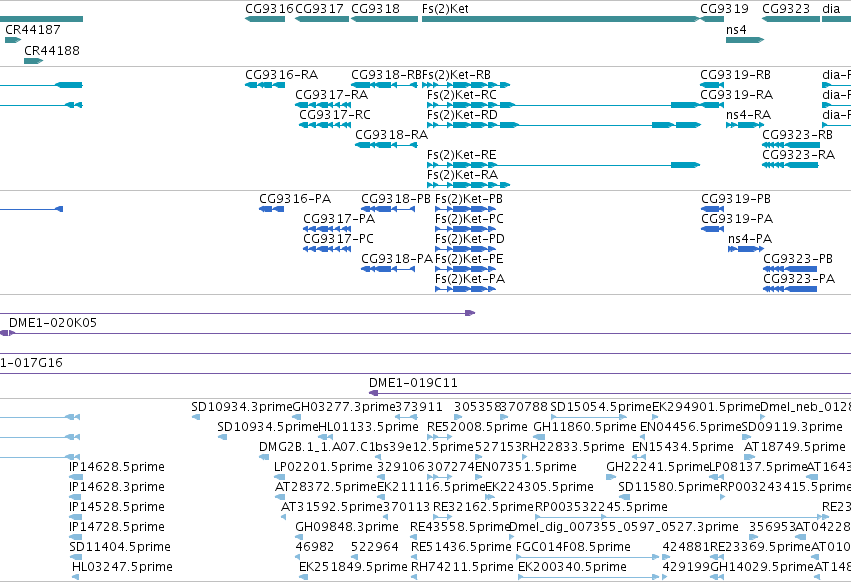This screenshot has width=851, height=582.
Task: Select EST HL03247.5prime
Action: (122, 567)
